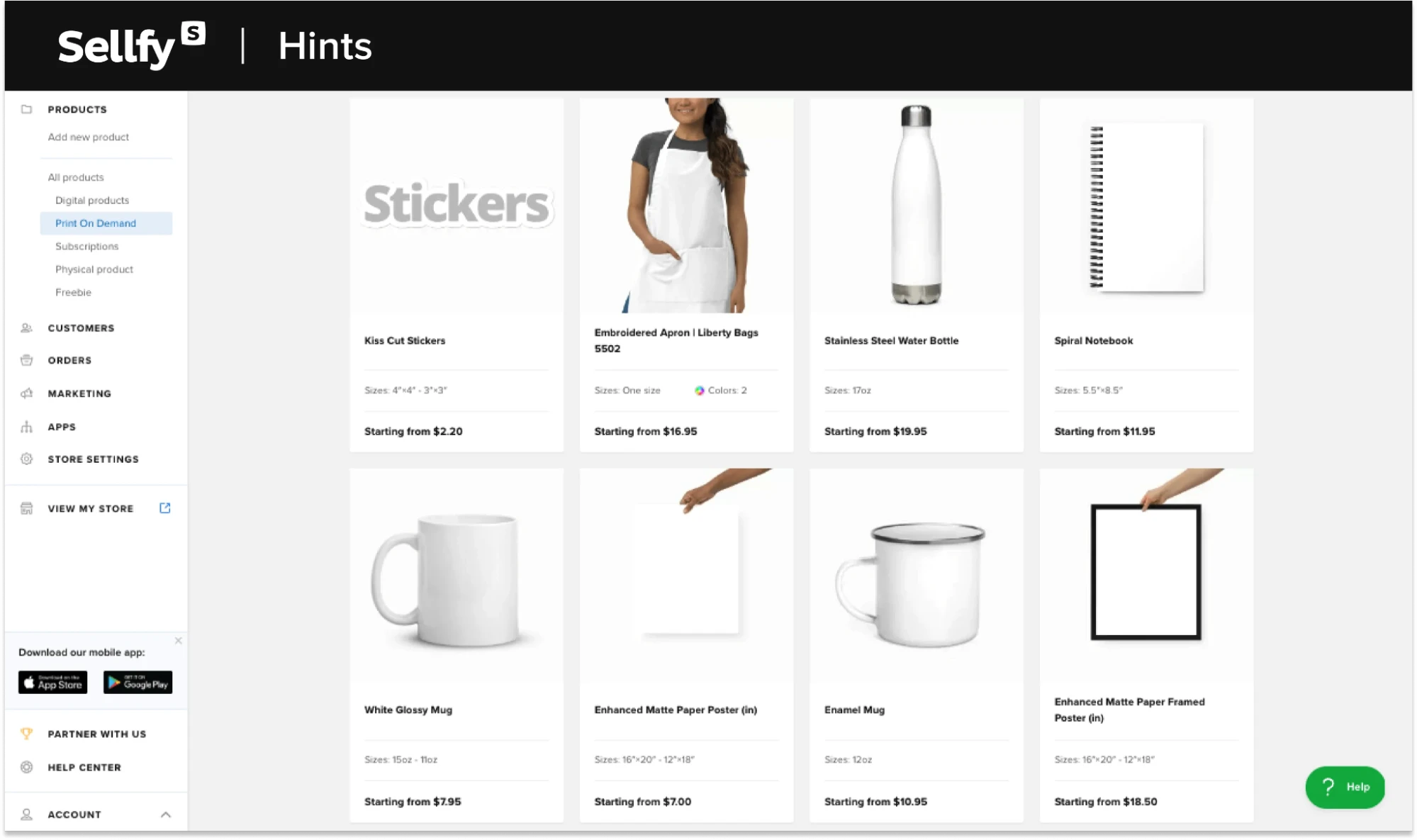Open Digital products category
This screenshot has width=1417, height=840.
coord(92,201)
